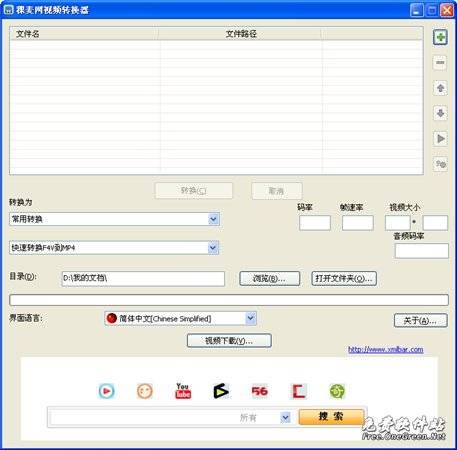Click the 视频下载(V)... button
Screen dimensions: 457x450
coord(229,341)
